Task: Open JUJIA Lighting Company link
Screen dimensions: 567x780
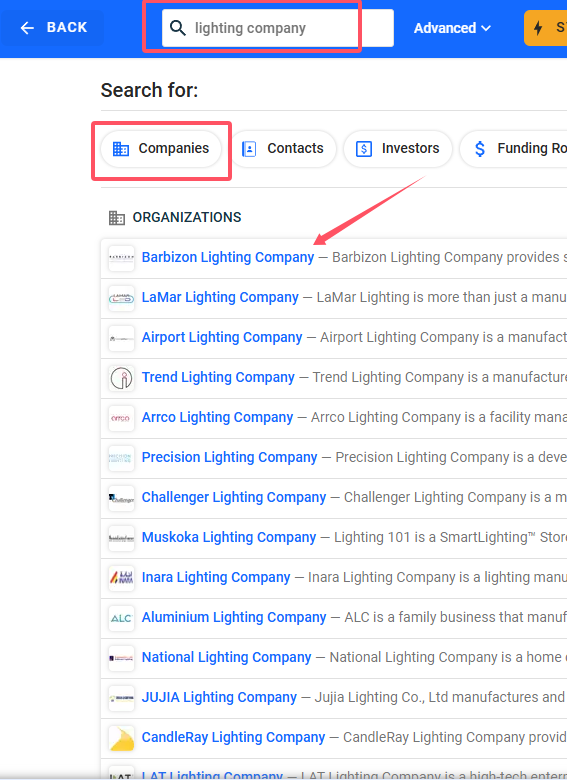Action: click(219, 697)
